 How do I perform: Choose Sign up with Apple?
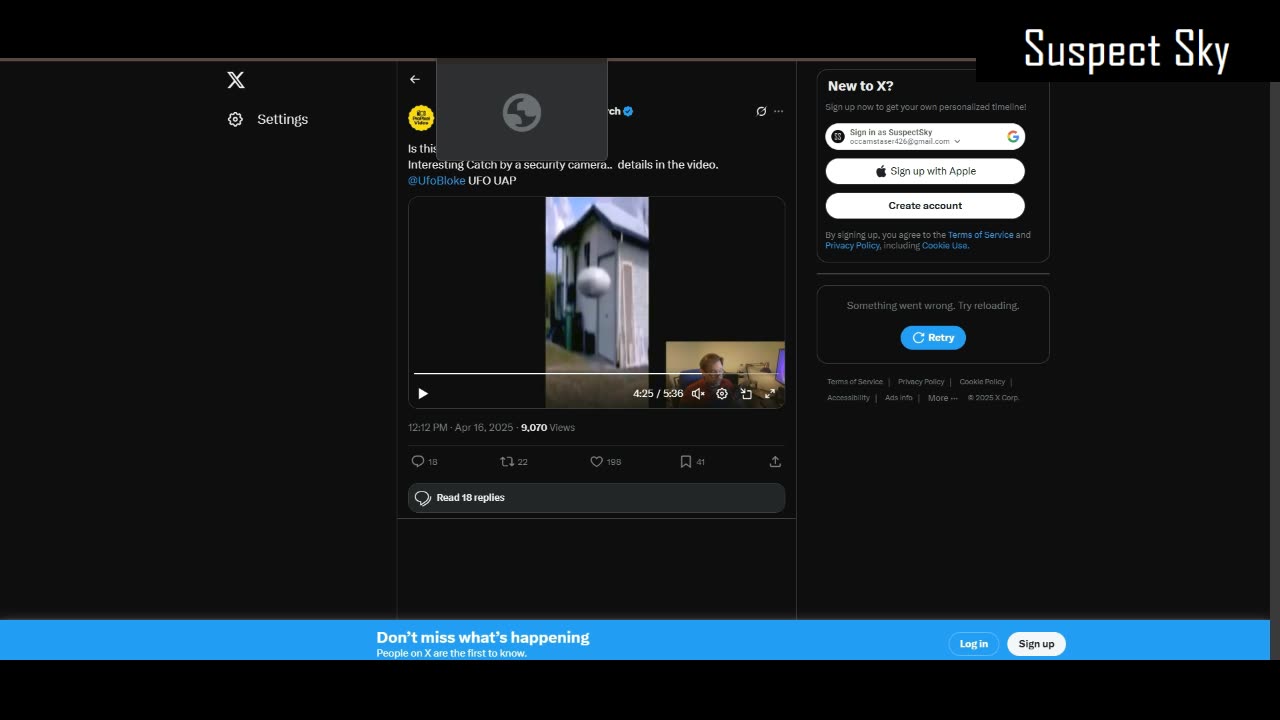[925, 171]
